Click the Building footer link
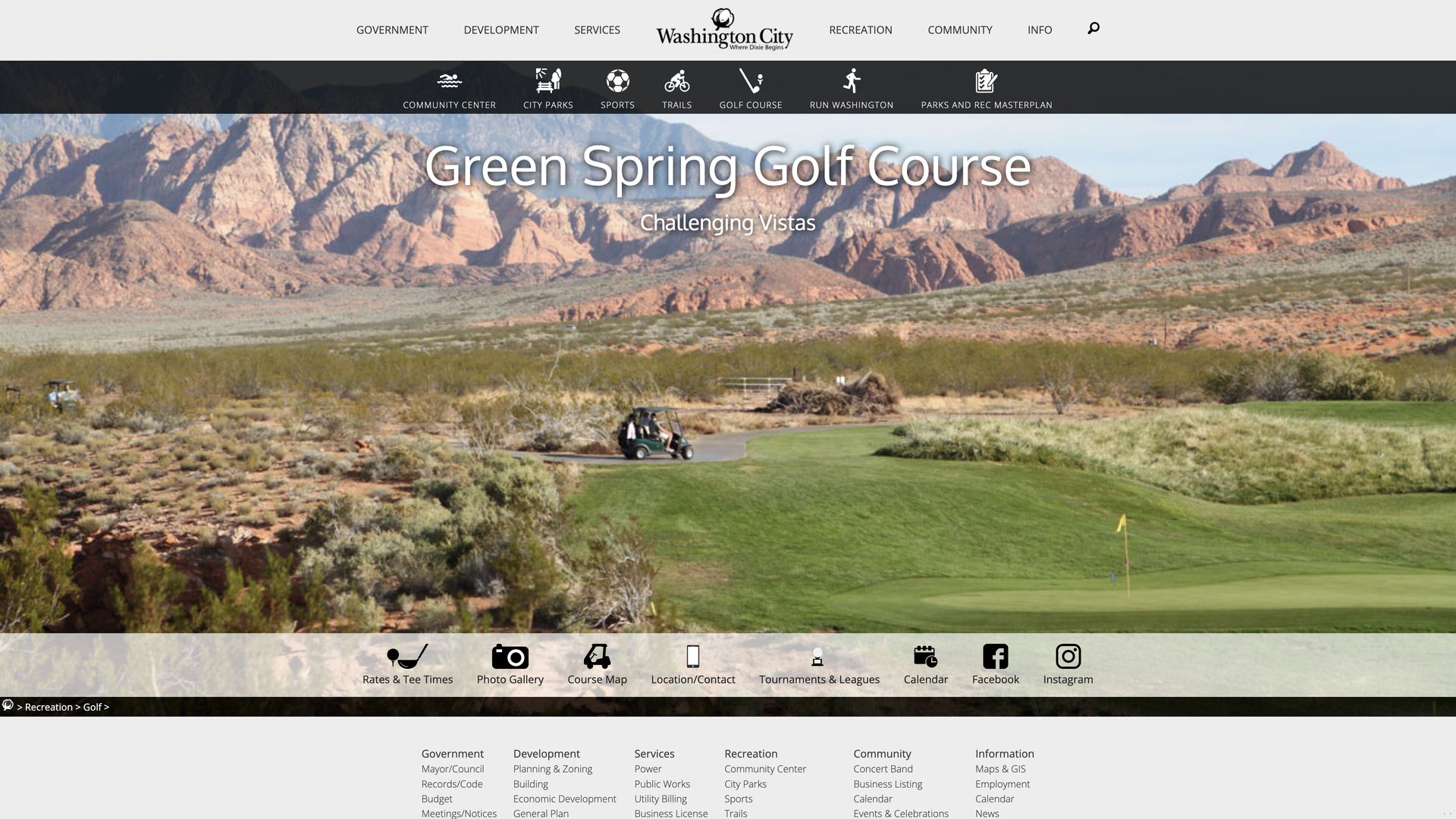Image resolution: width=1456 pixels, height=819 pixels. coord(530,784)
